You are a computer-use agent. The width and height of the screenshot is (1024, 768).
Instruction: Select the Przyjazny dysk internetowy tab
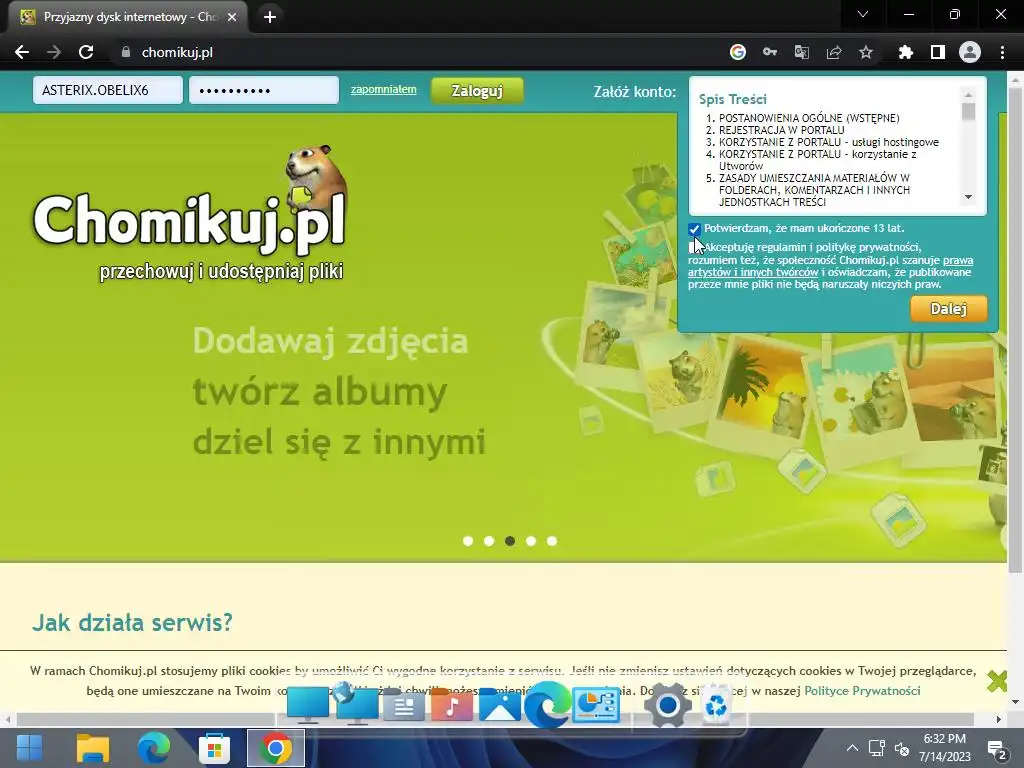coord(127,17)
